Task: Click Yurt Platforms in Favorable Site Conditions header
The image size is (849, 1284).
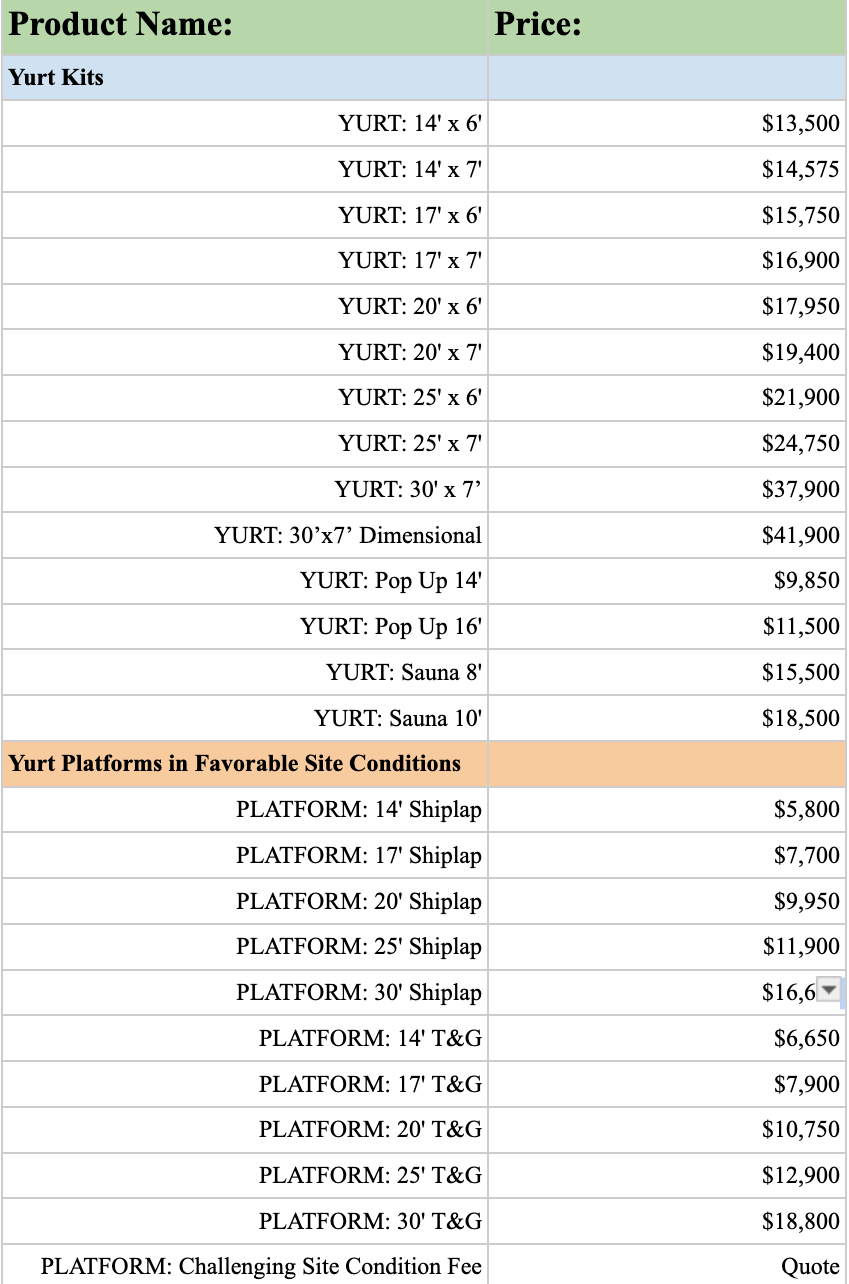Action: (x=245, y=764)
